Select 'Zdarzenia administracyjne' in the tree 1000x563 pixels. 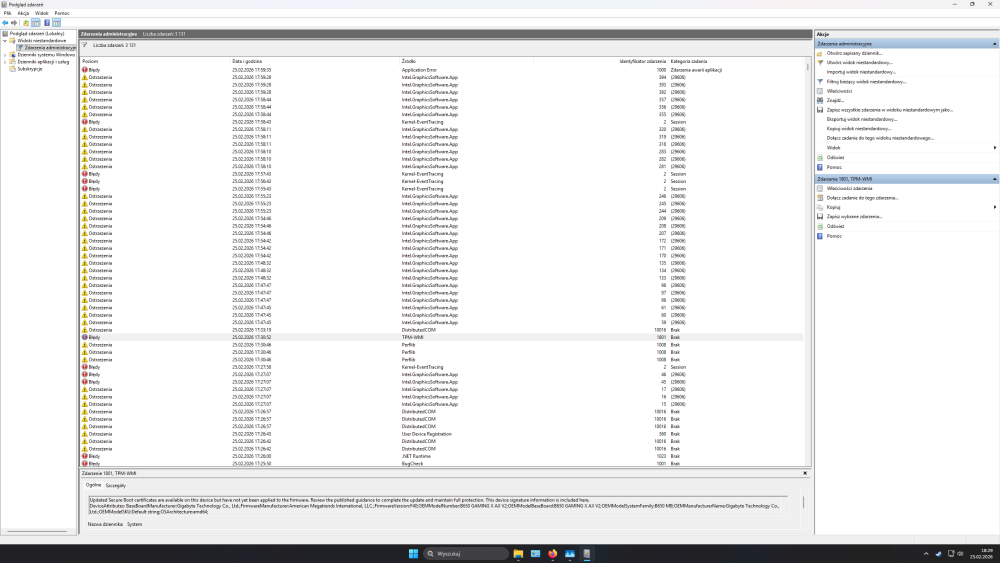click(x=50, y=48)
